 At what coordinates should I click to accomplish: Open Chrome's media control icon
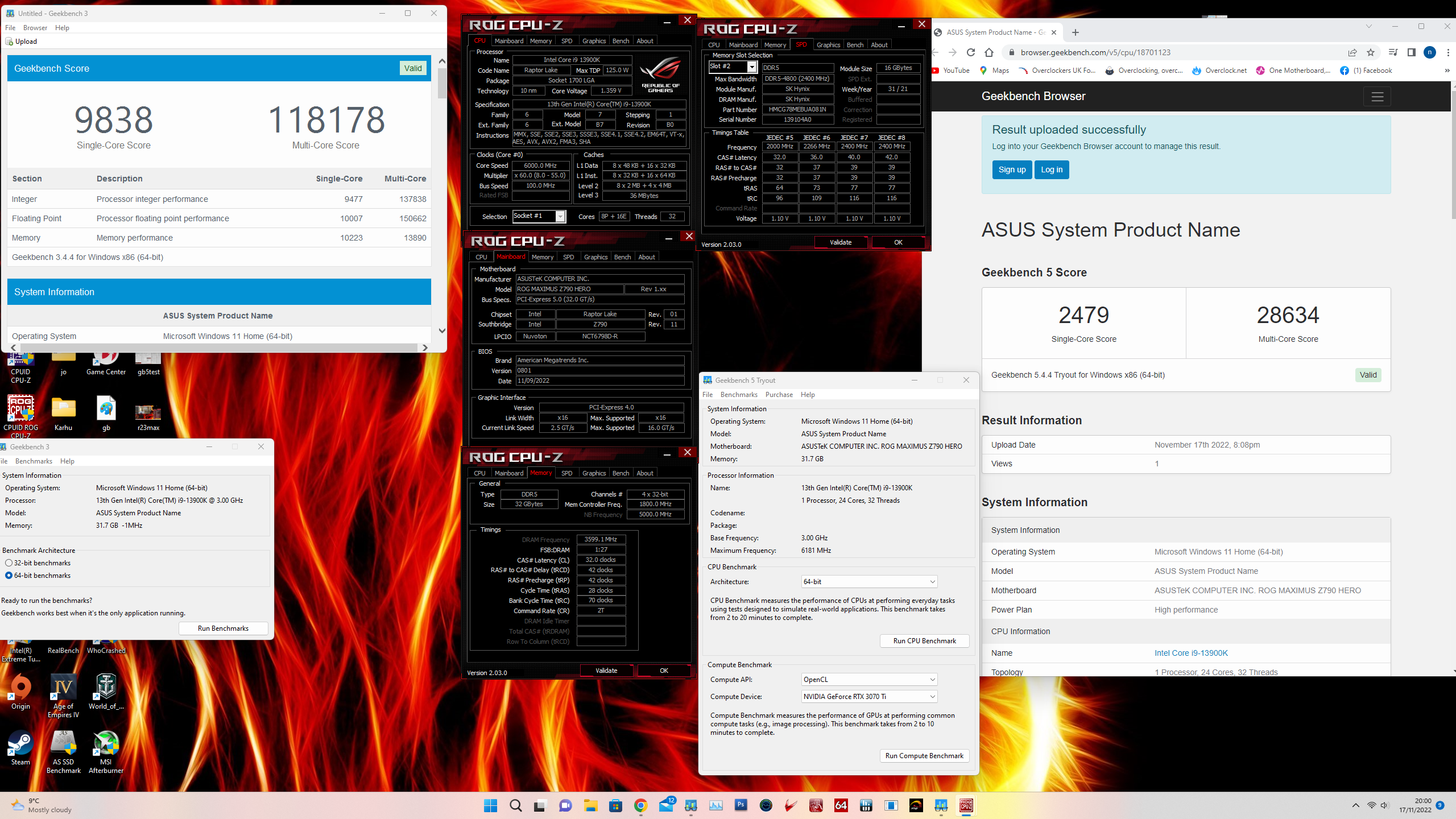pyautogui.click(x=1393, y=52)
